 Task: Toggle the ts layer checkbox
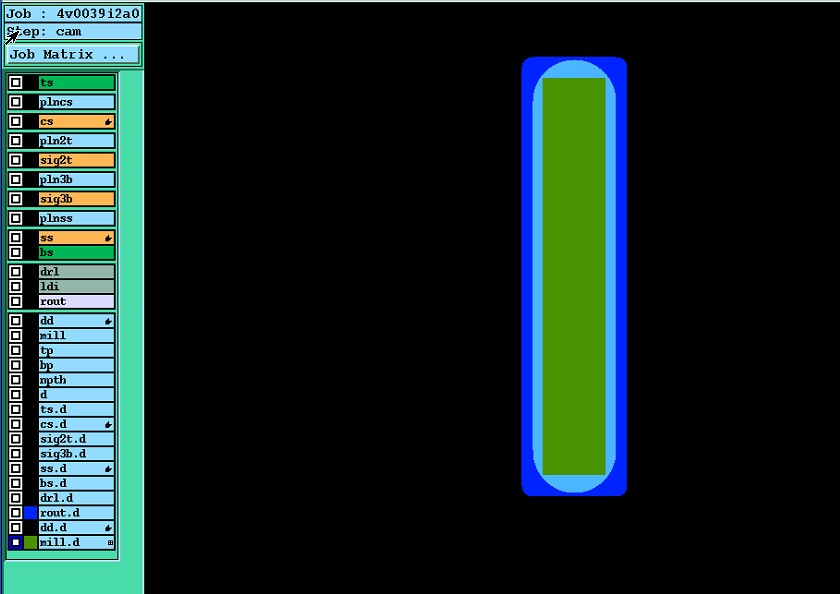click(16, 82)
